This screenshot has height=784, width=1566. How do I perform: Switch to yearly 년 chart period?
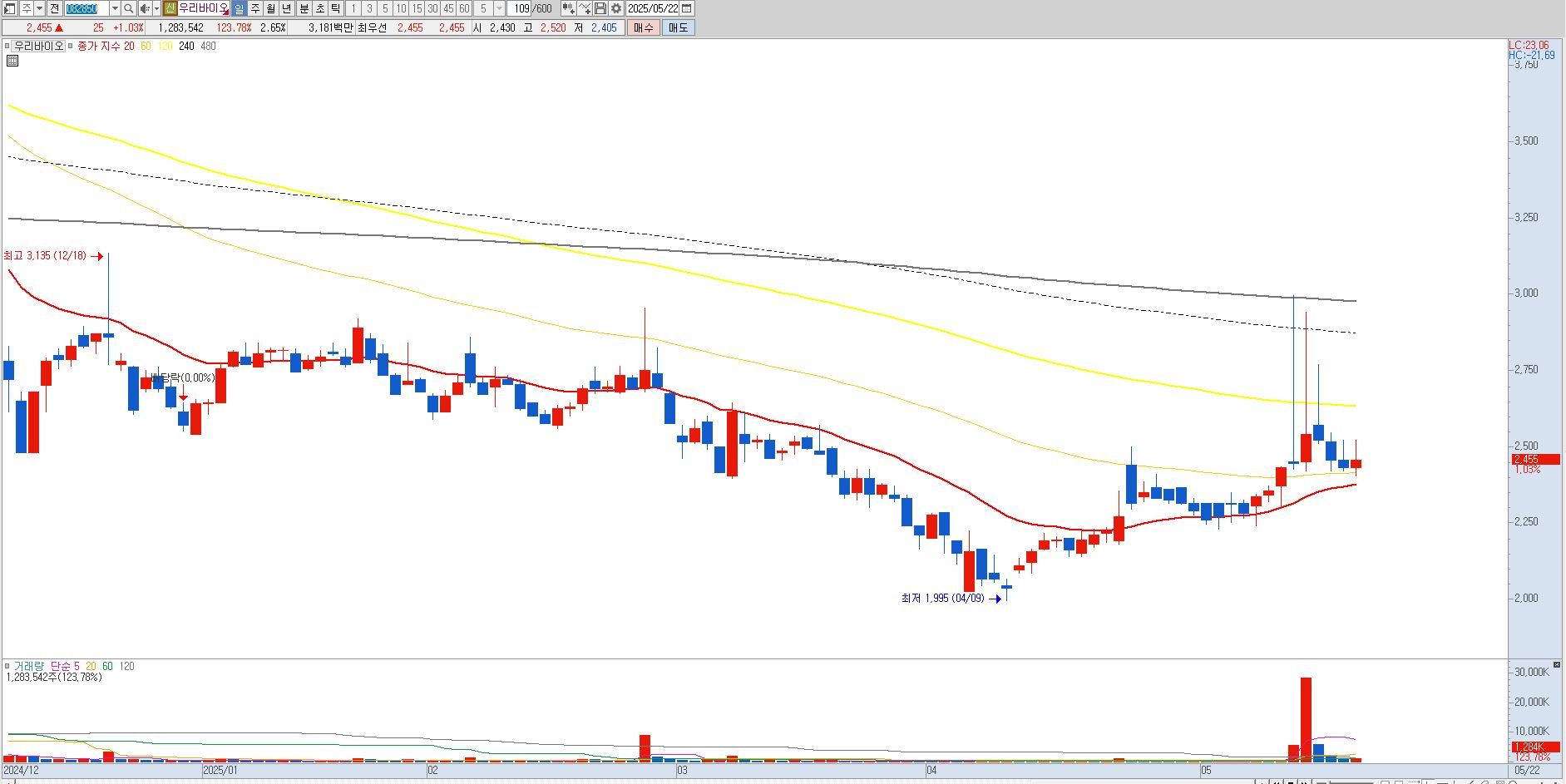point(287,8)
